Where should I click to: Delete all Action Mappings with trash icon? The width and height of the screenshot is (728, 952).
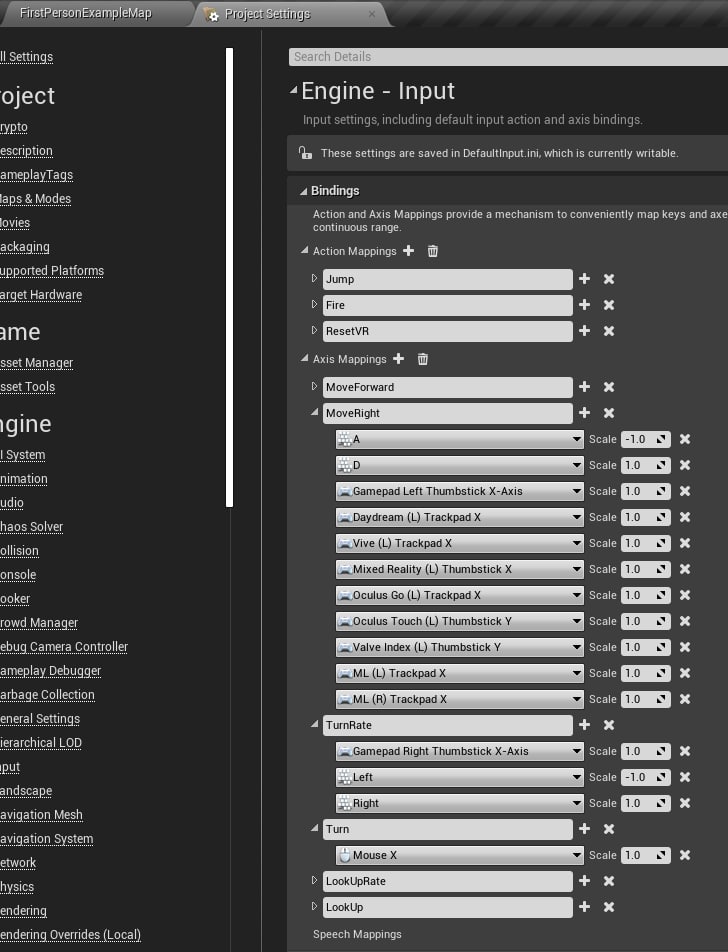[x=432, y=251]
